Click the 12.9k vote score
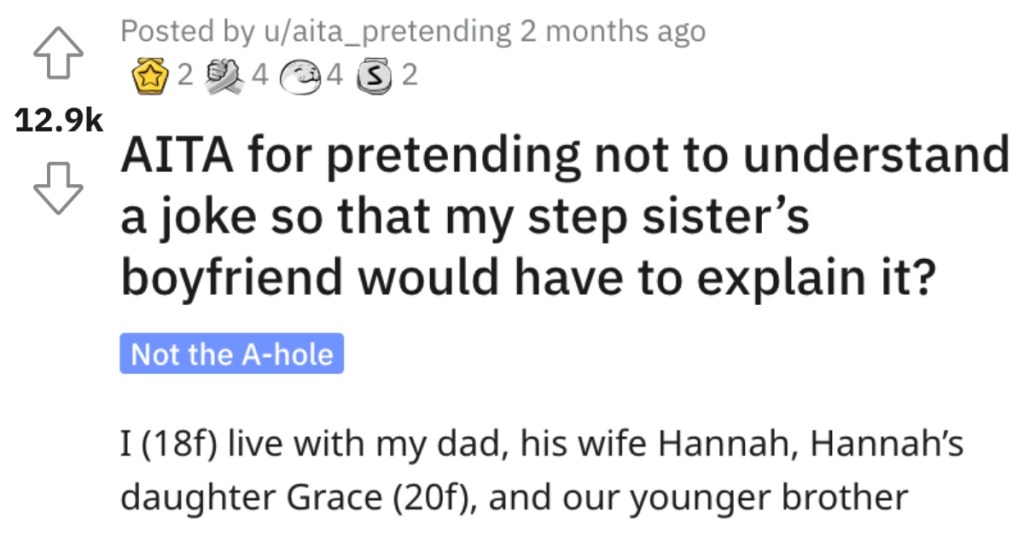Viewport: 1024px width, 535px height. 59,120
